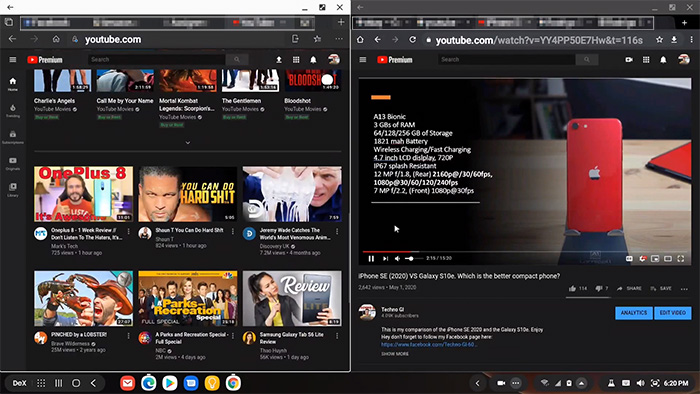Open Originals in the YouTube sidebar
The image size is (700, 394).
click(12, 163)
